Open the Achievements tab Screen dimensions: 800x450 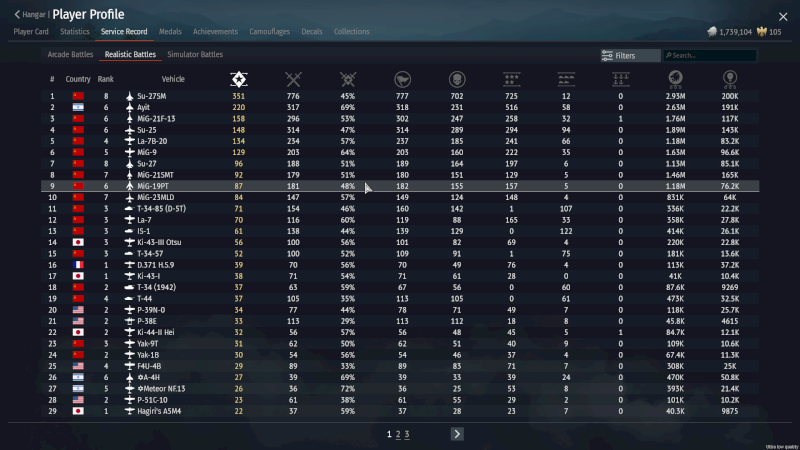tap(215, 32)
